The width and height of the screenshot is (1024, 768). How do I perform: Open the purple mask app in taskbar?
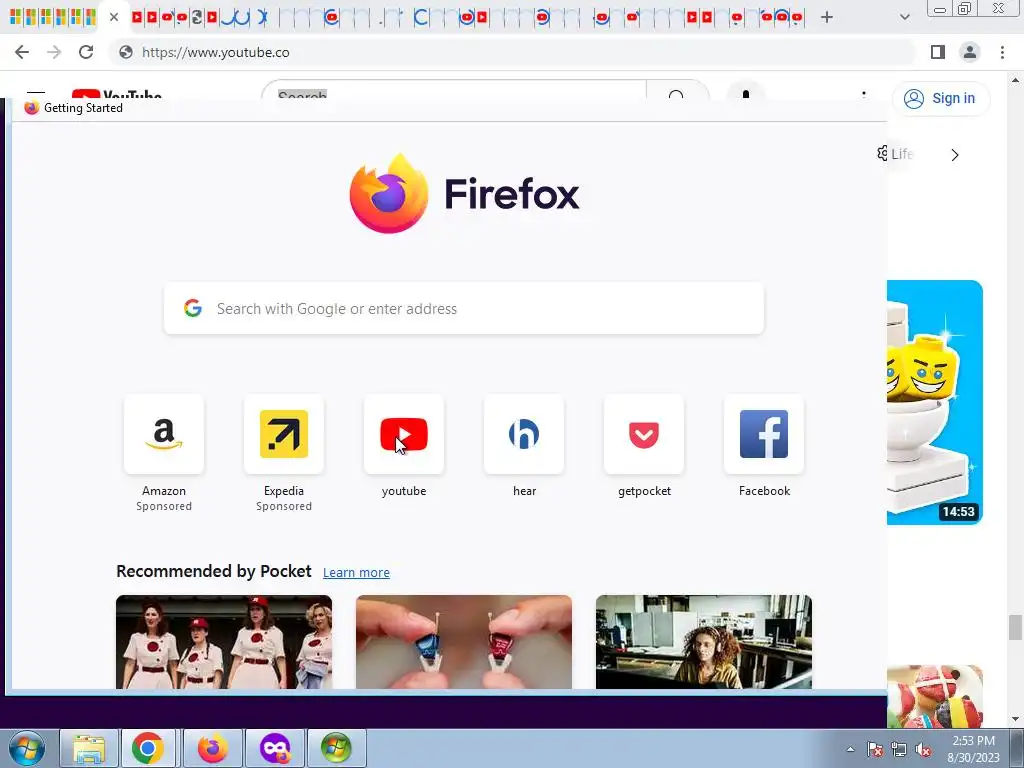275,748
